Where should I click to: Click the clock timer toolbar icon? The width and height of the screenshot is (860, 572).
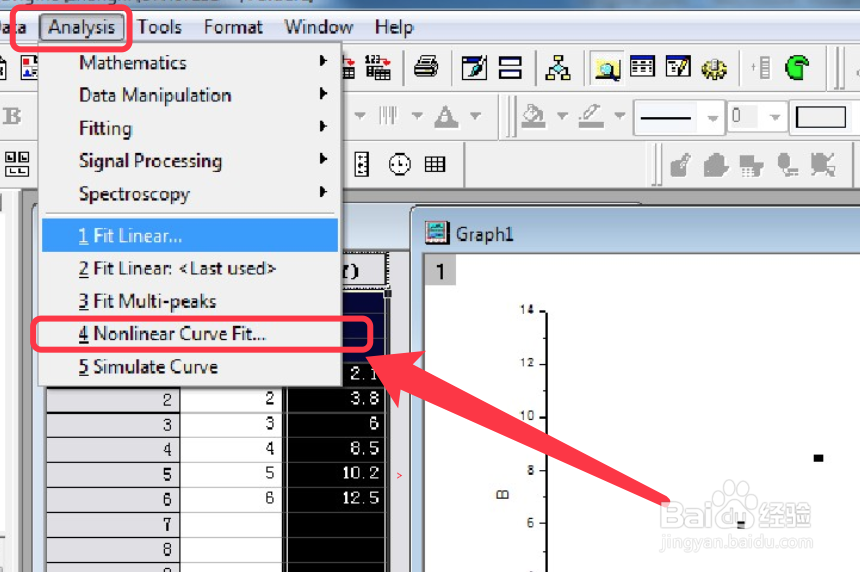(399, 164)
